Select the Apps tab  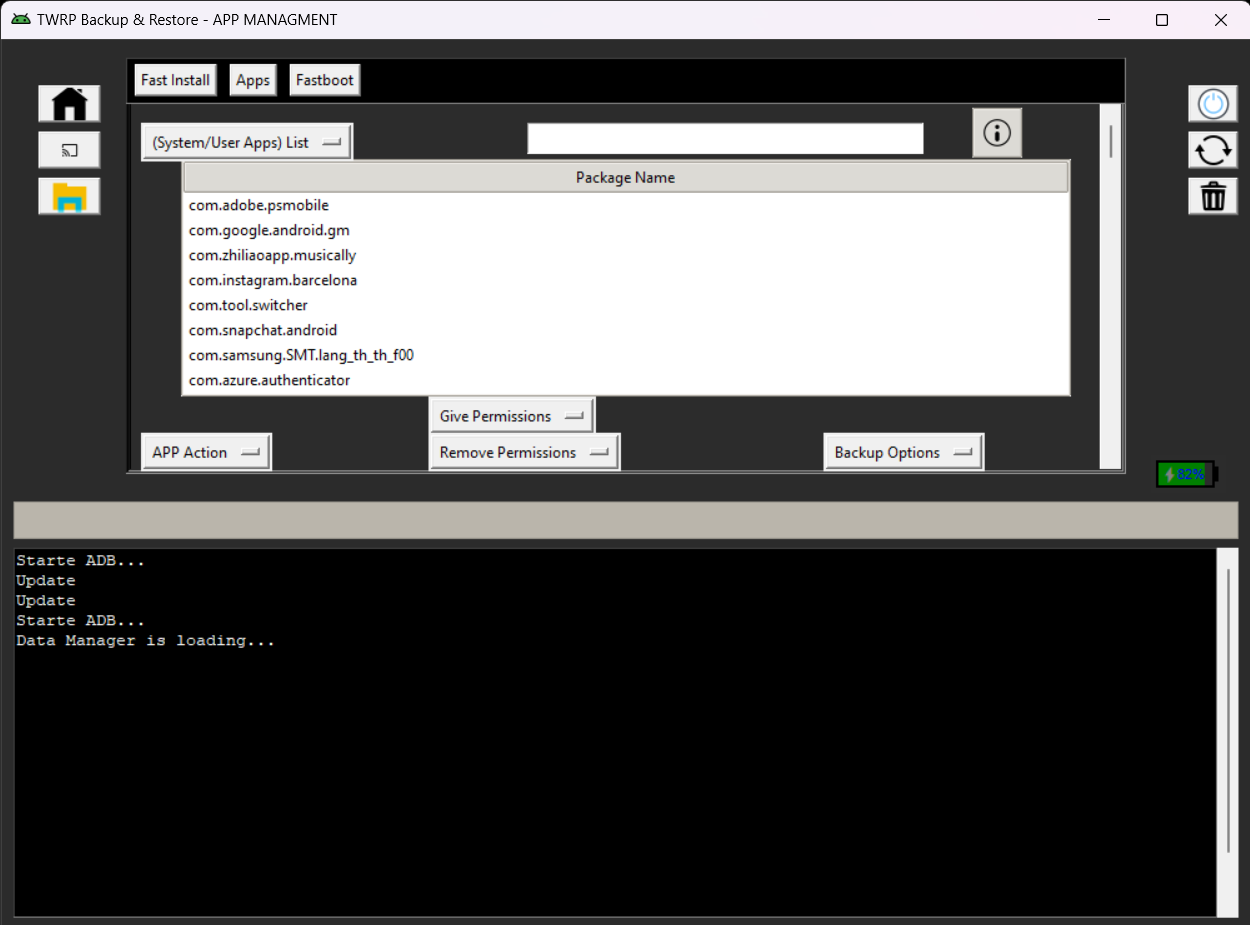[252, 79]
